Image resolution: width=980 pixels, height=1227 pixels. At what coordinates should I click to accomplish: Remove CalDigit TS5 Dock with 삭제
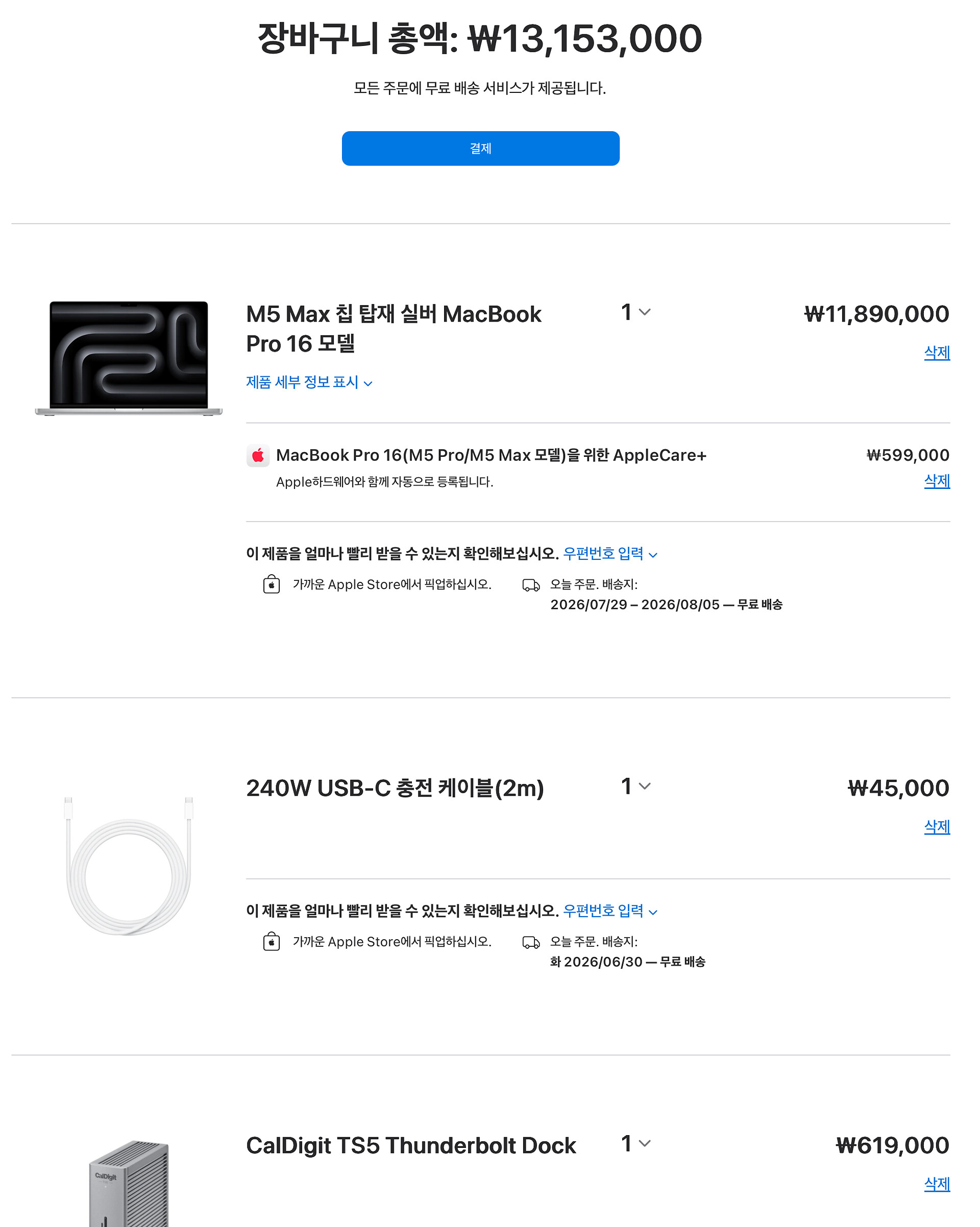(x=937, y=1184)
